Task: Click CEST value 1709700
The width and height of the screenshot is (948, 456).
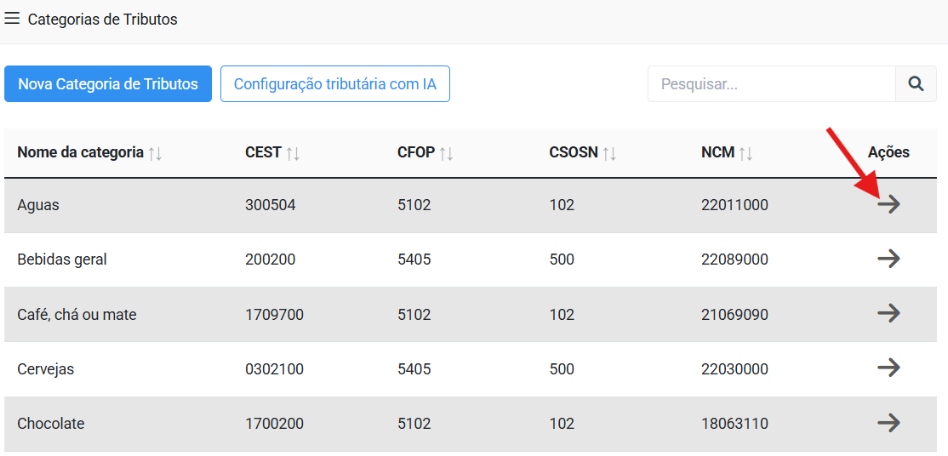Action: (274, 315)
